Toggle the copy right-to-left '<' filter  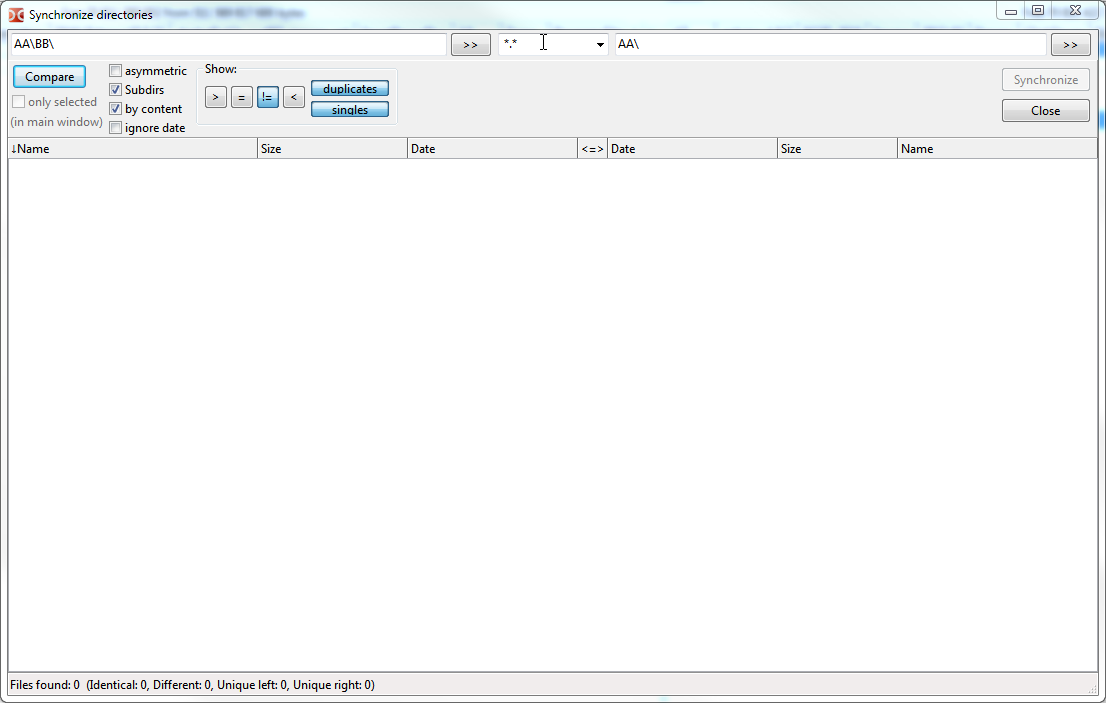pyautogui.click(x=294, y=97)
